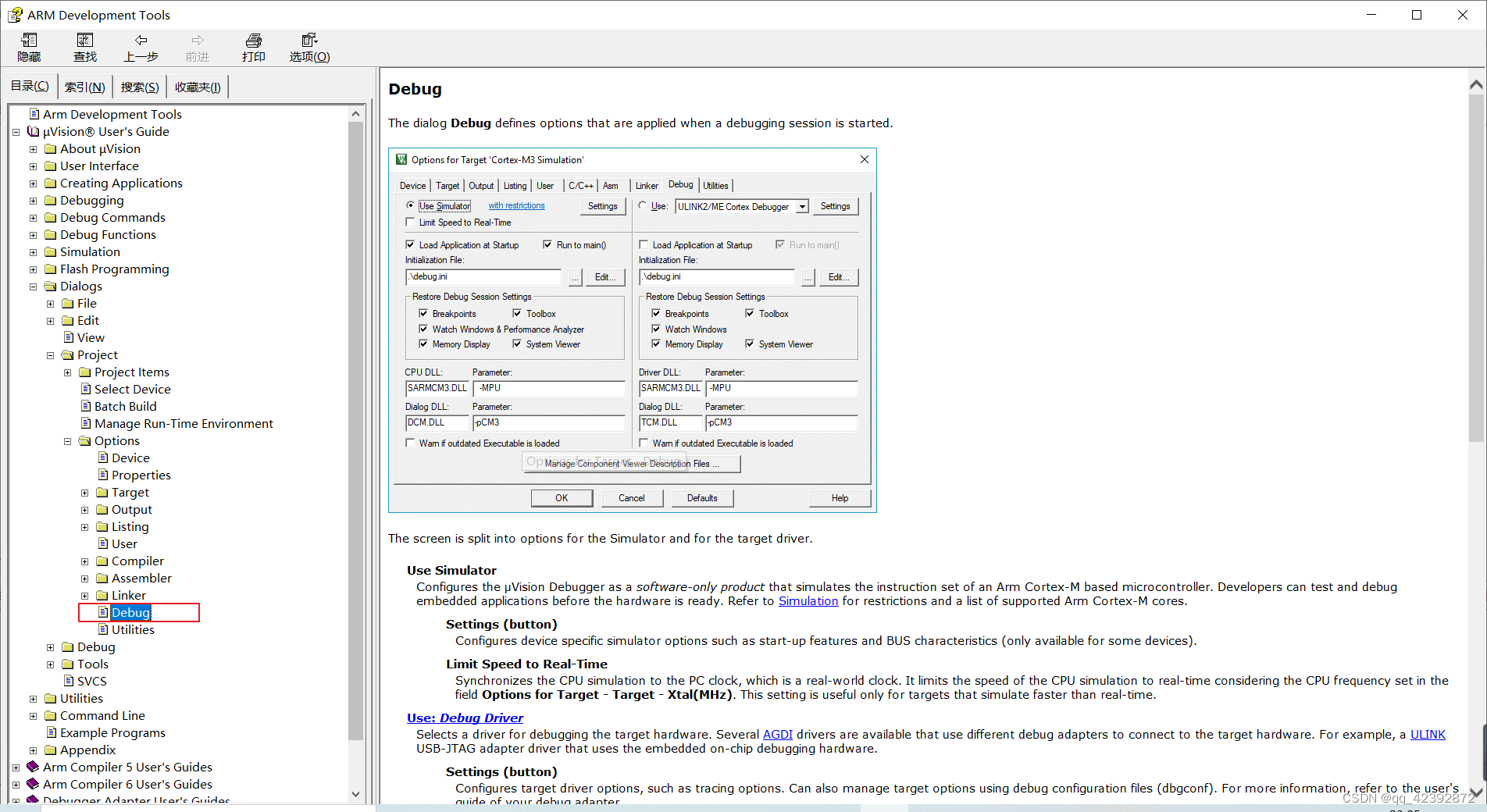Open the Options (选项) toolbar icon

coord(309,40)
